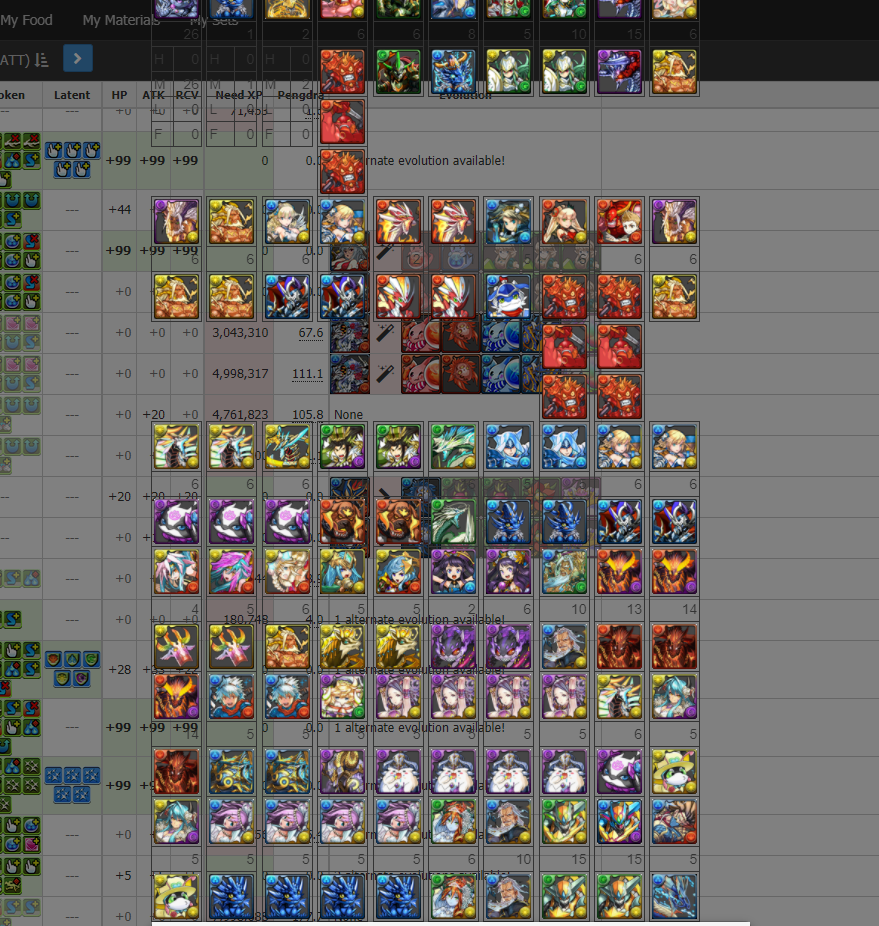Click the +28 HP value
This screenshot has width=879, height=926.
(120, 669)
